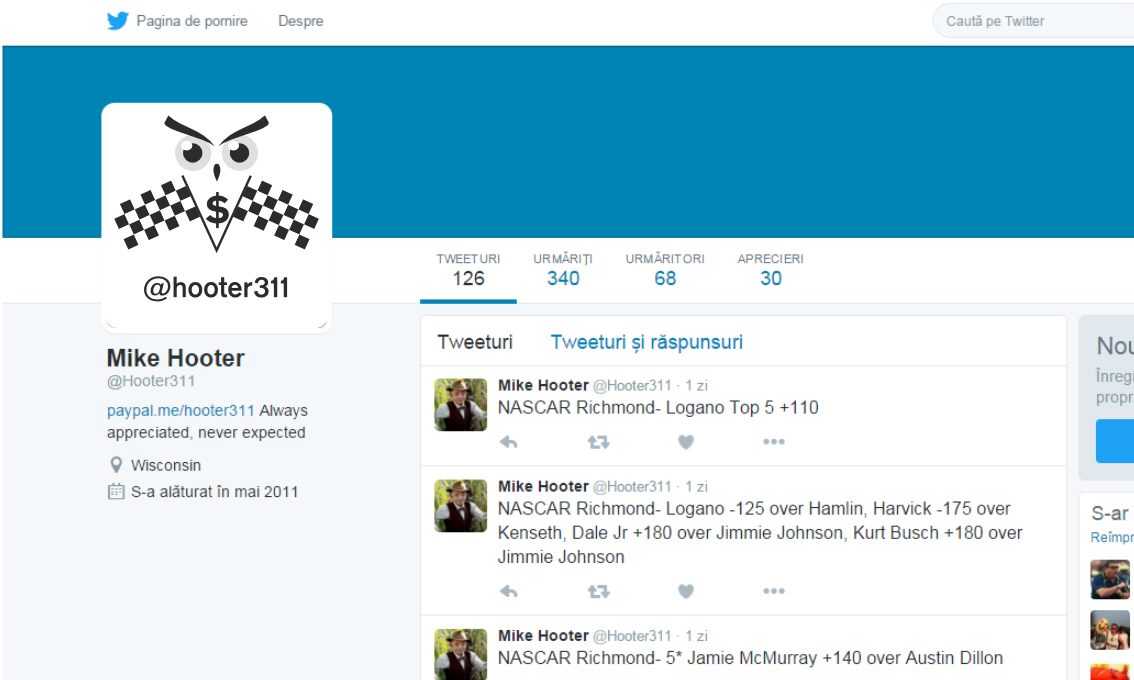Click the Reîmpr link in suggestions panel
The height and width of the screenshot is (680, 1134).
click(x=1112, y=537)
